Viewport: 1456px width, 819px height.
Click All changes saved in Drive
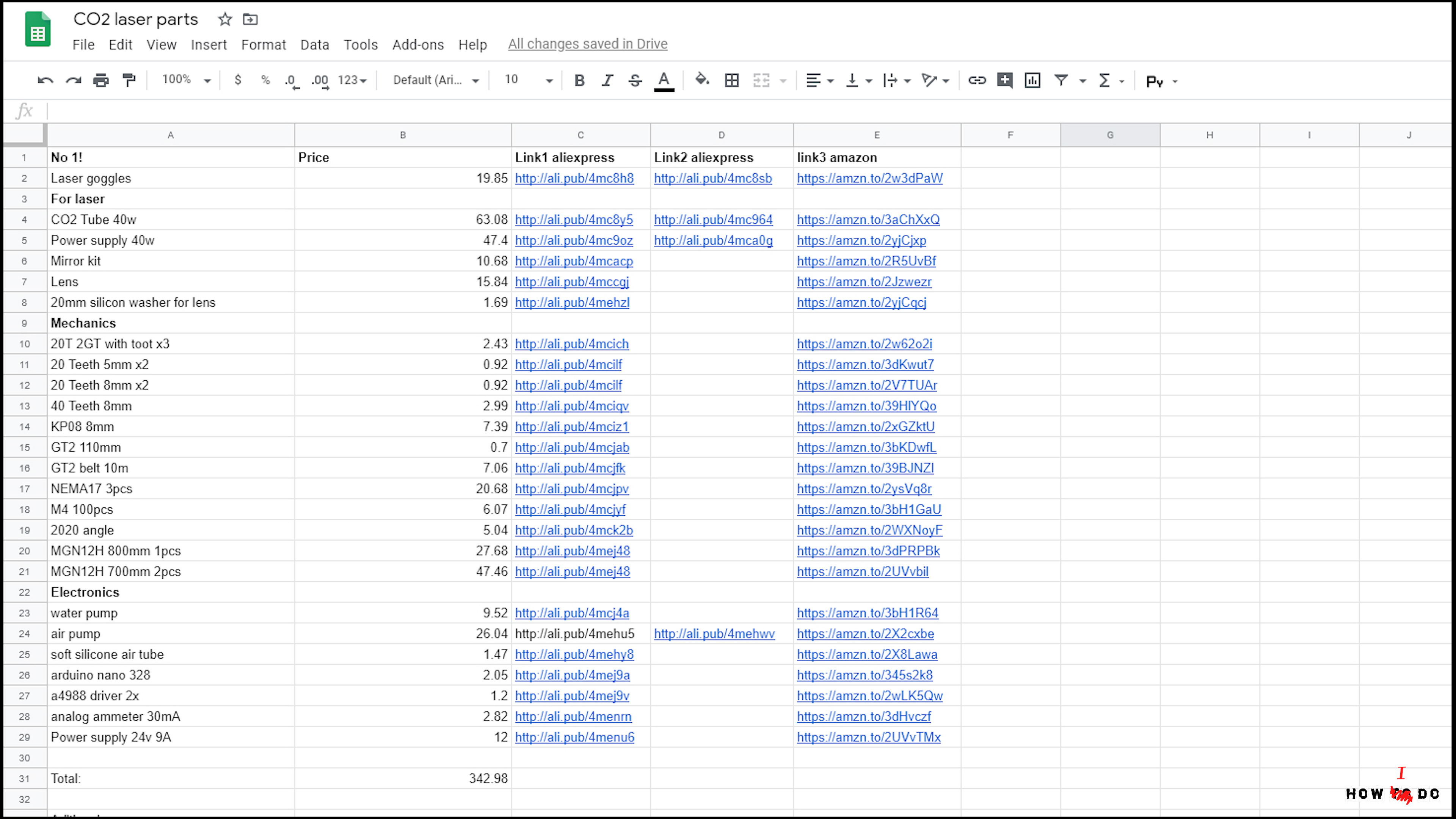pos(587,44)
